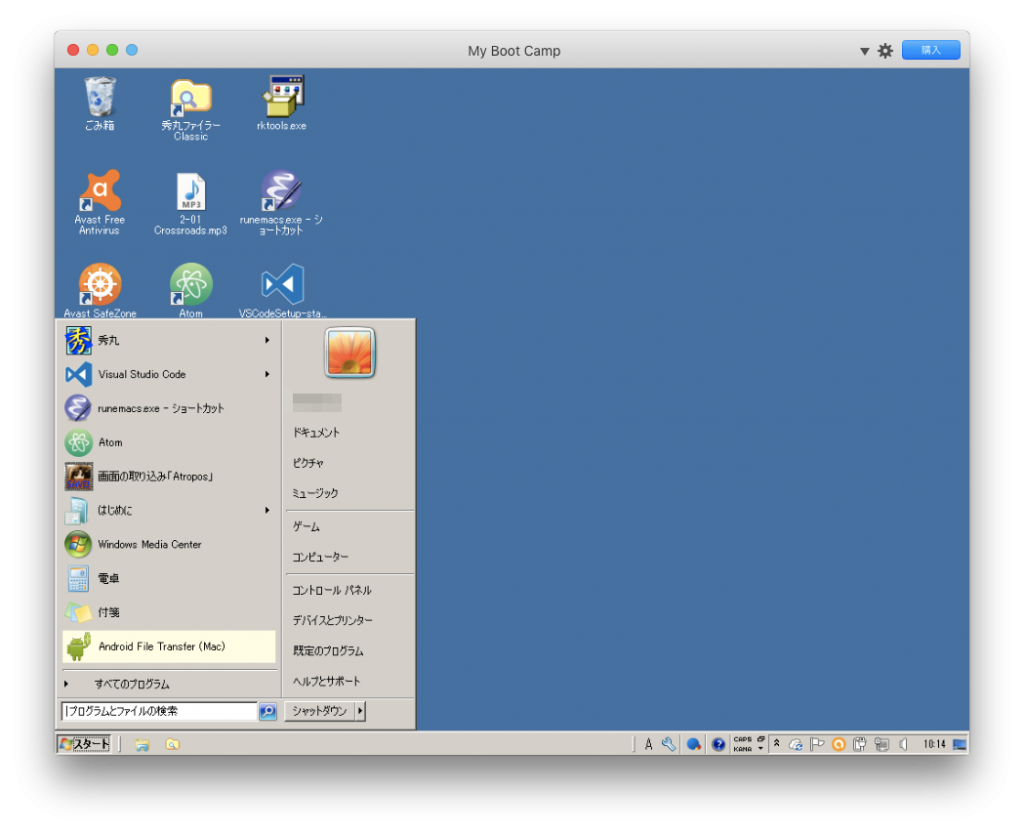The image size is (1024, 833).
Task: Open the VSCodeSetup installer icon
Action: [283, 285]
